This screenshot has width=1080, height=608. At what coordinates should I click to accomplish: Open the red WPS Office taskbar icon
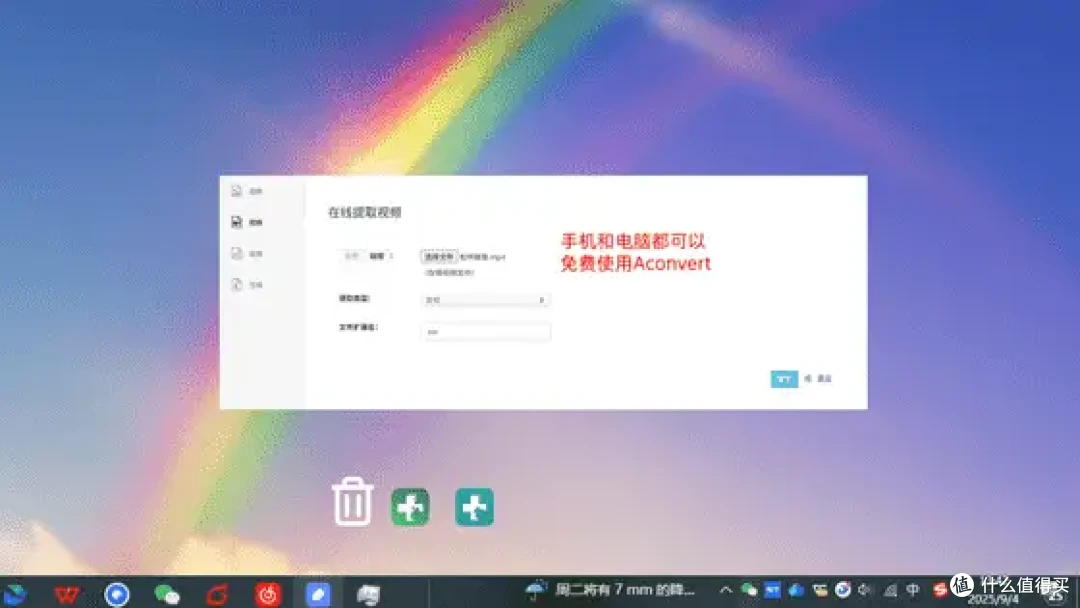67,594
